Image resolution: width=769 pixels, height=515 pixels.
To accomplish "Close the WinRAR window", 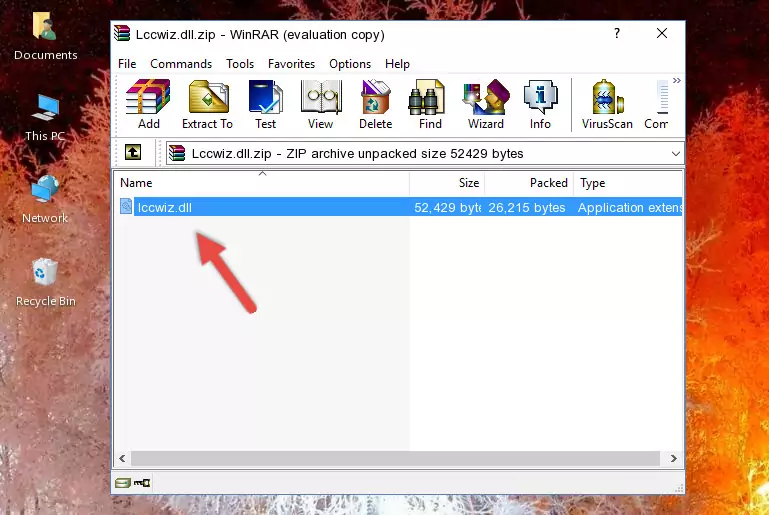I will (662, 33).
